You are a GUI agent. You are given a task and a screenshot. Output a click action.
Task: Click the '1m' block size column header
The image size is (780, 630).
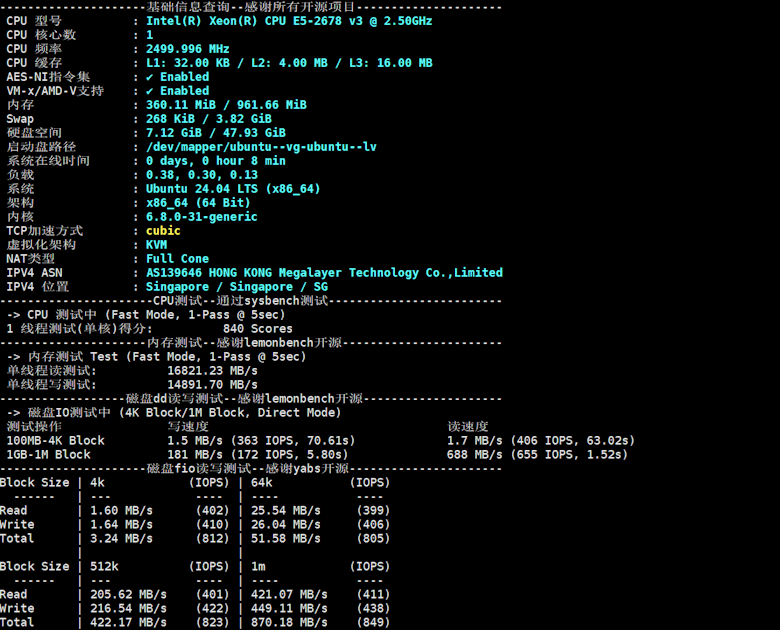pos(258,567)
